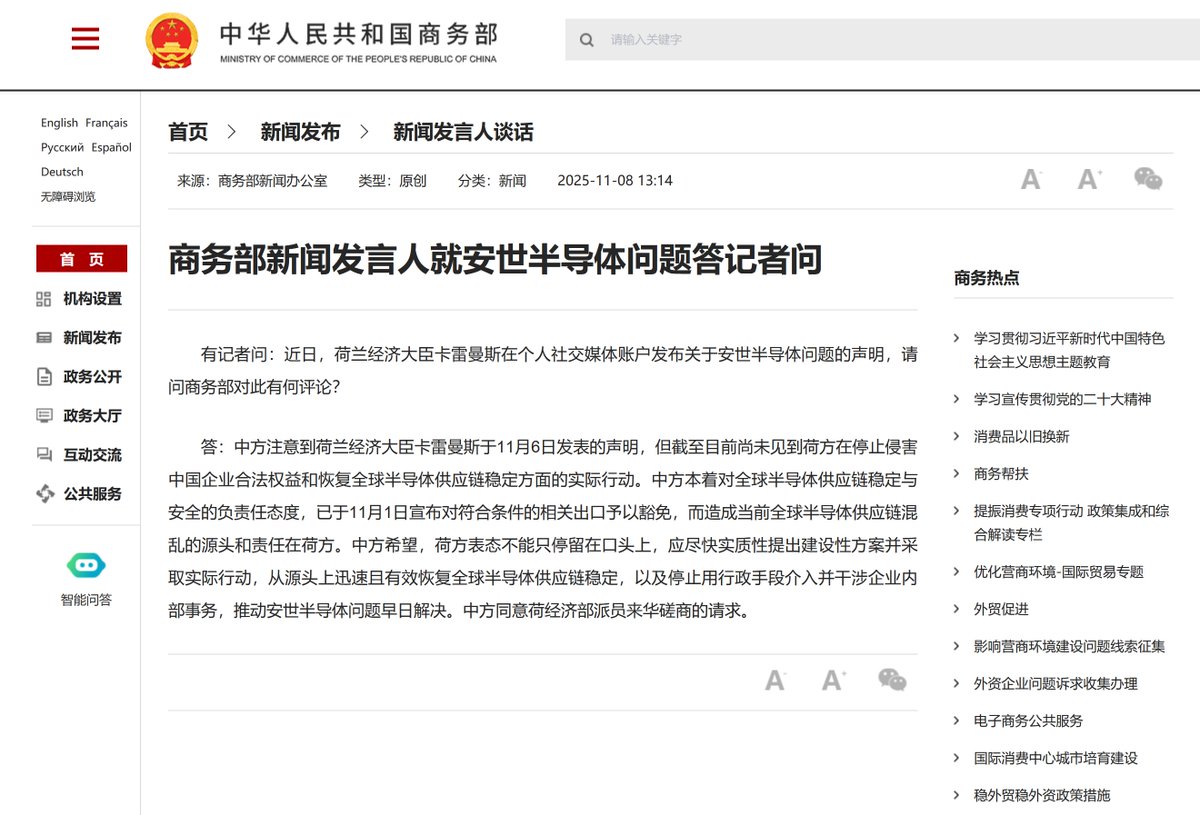
Task: Click the 机构设置 grid icon
Action: tap(44, 299)
